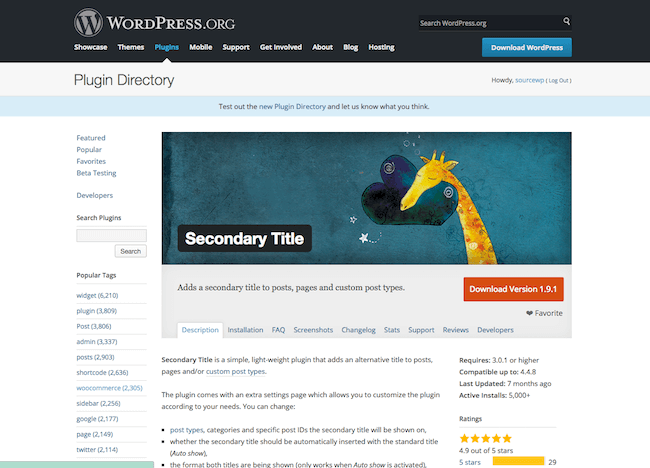The width and height of the screenshot is (650, 468).
Task: Open the sourcewp profile link
Action: [529, 80]
